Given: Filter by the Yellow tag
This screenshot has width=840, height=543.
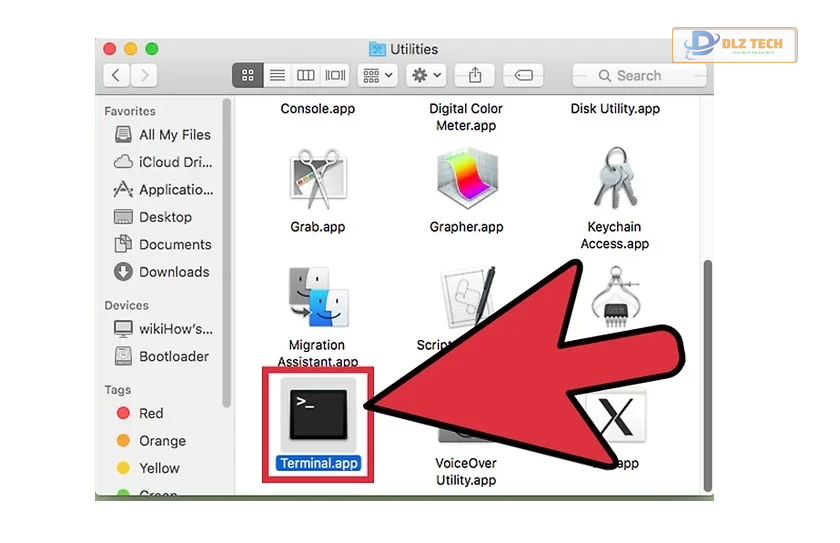Looking at the screenshot, I should (148, 468).
